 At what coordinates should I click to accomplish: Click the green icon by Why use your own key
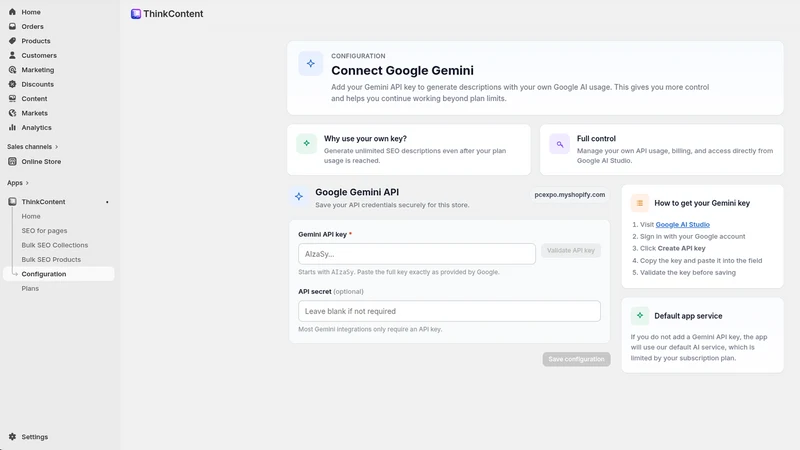click(307, 143)
